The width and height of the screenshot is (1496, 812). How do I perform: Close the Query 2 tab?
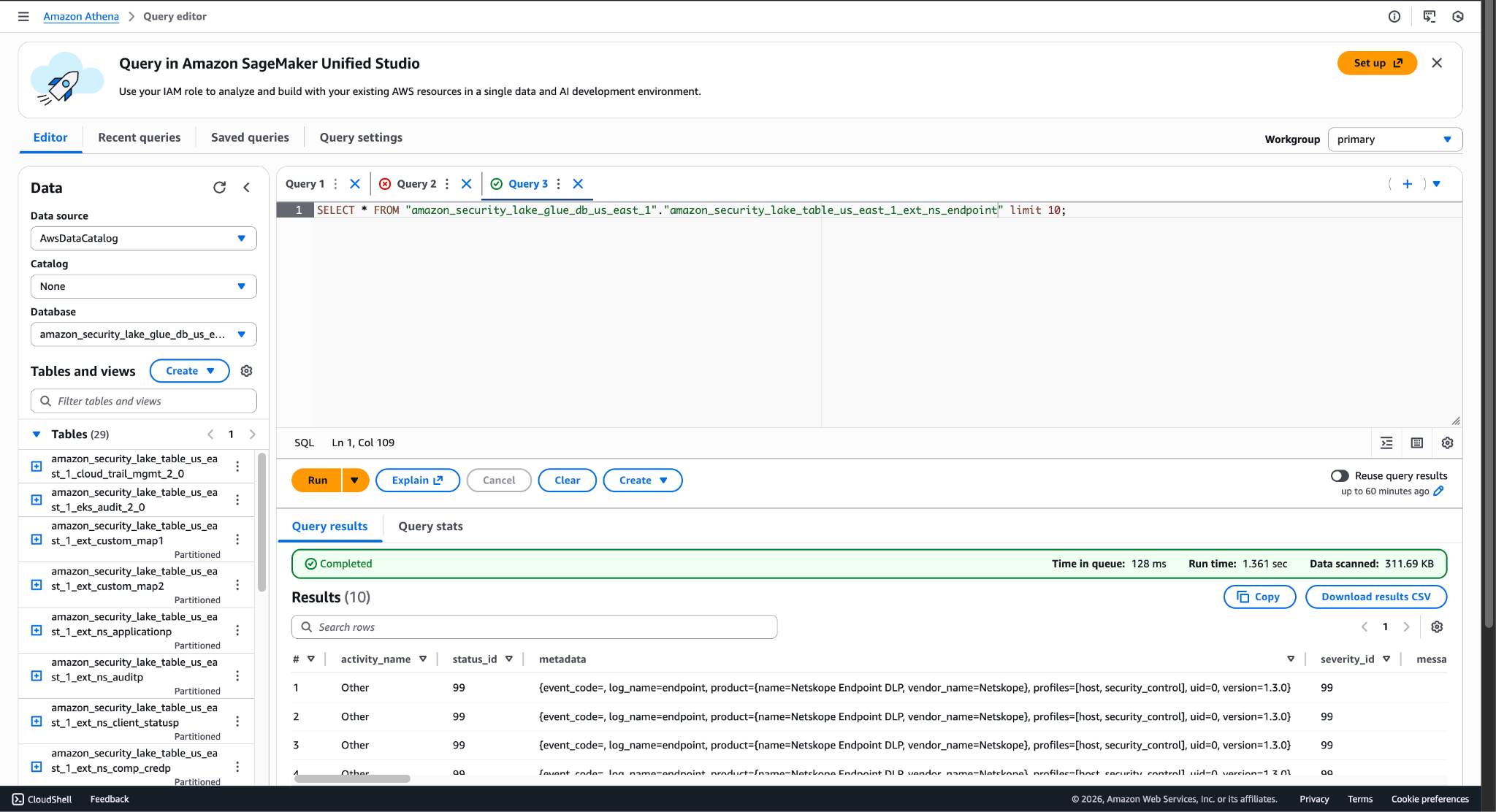[467, 184]
